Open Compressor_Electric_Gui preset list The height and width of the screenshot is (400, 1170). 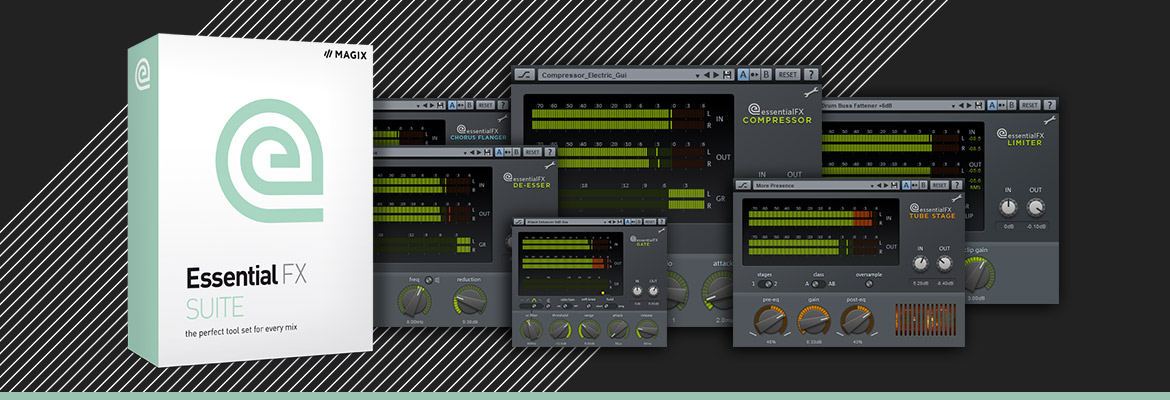coord(636,75)
